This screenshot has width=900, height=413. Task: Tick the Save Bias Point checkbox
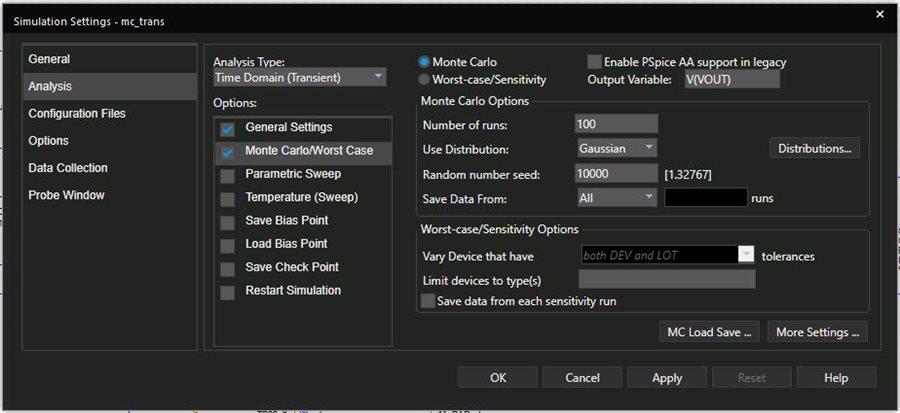(228, 223)
